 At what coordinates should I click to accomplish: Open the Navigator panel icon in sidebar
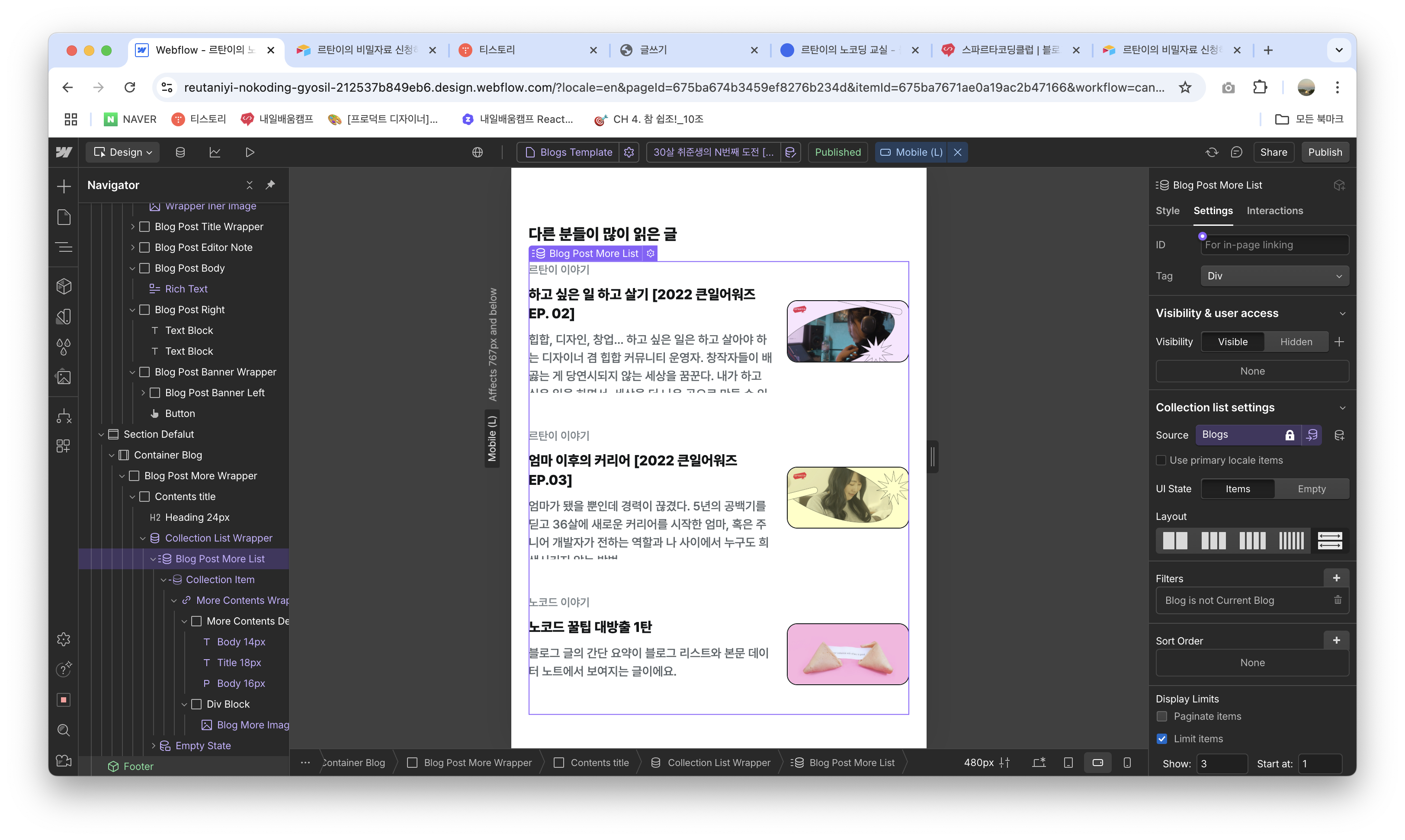[64, 247]
